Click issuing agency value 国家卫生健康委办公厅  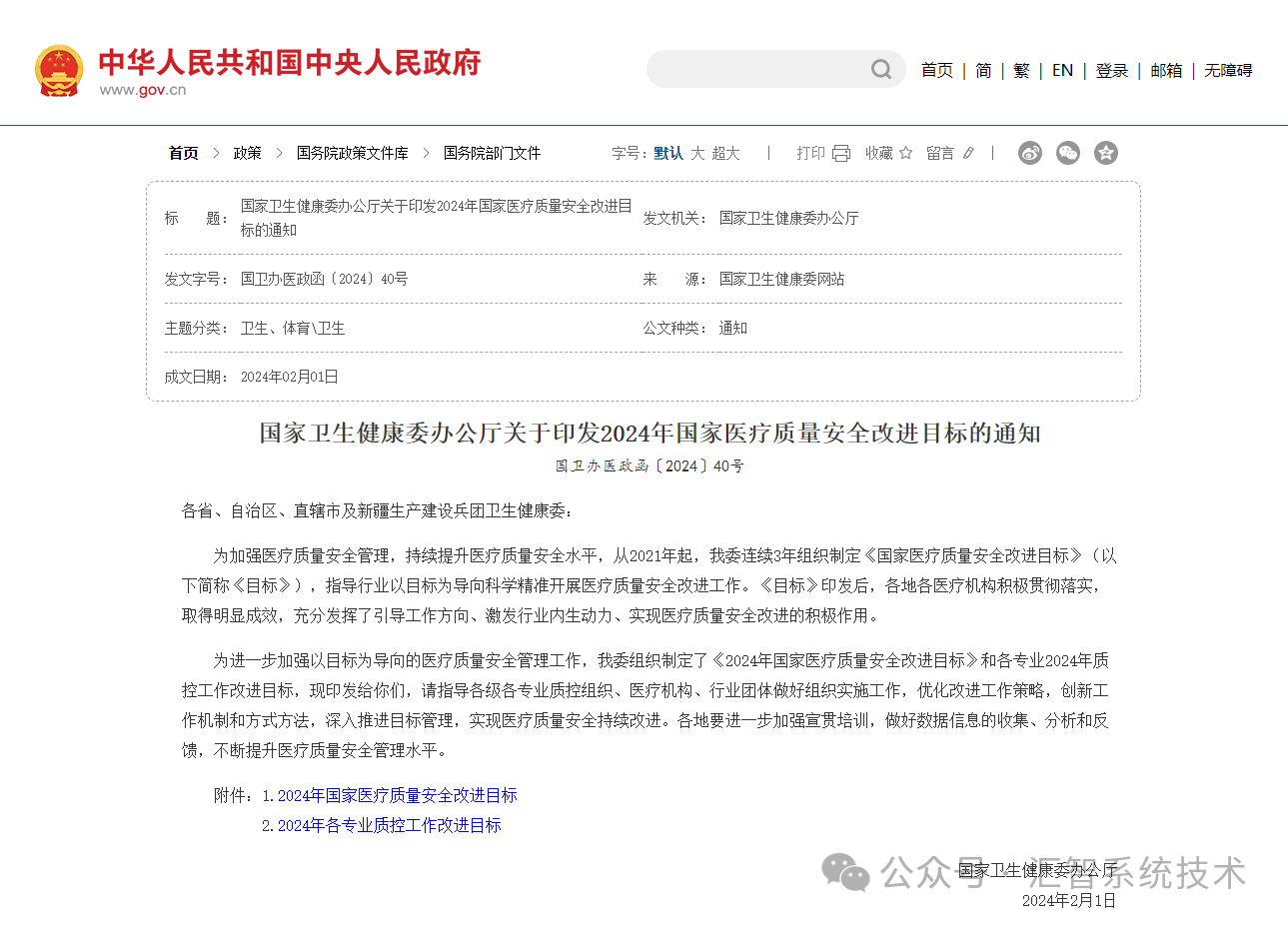click(x=788, y=218)
